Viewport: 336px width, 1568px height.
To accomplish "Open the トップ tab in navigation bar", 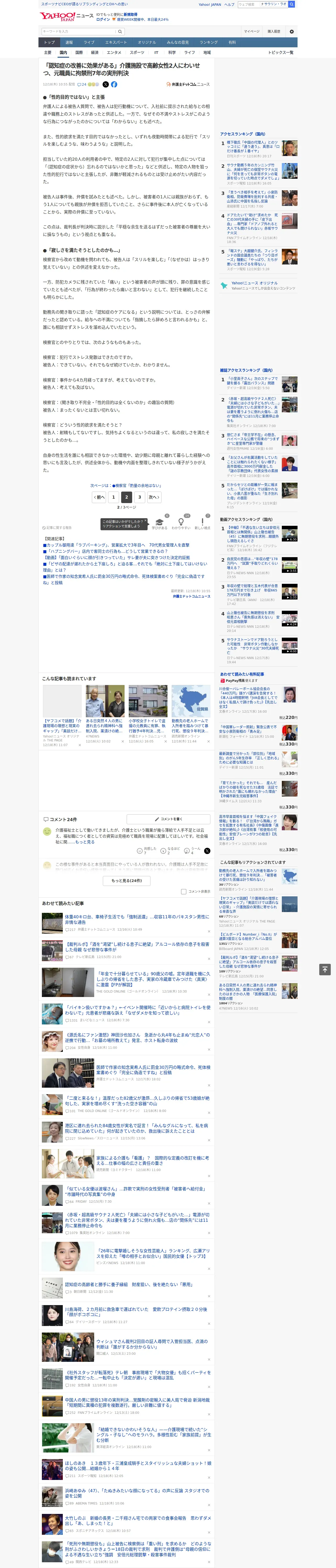I will tap(49, 42).
